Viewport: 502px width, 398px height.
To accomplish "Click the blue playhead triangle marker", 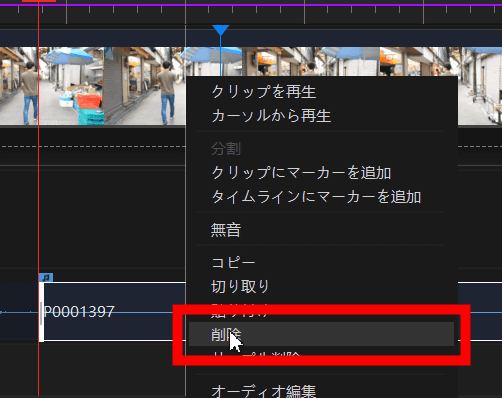I will click(x=220, y=30).
